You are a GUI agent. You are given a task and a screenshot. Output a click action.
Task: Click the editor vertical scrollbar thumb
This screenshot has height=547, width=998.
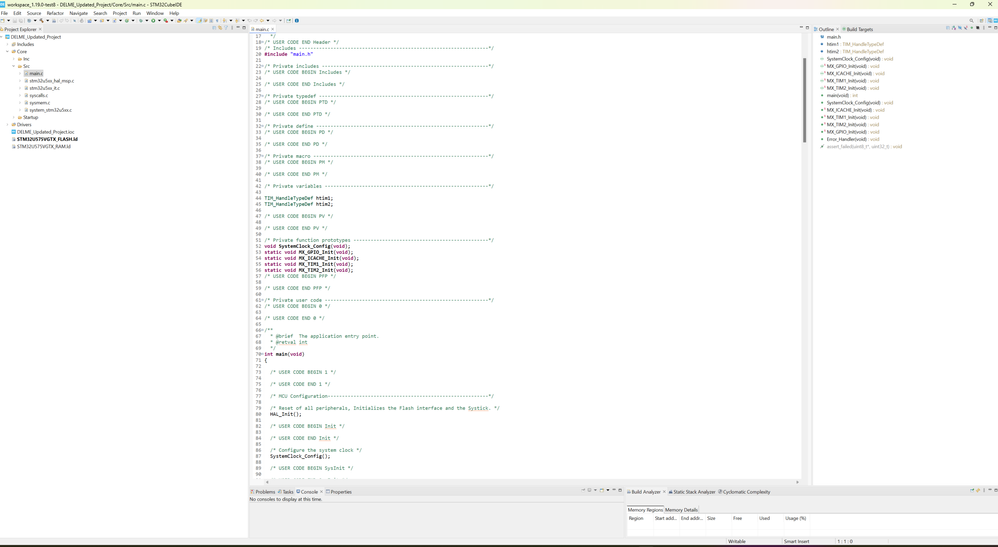(804, 100)
